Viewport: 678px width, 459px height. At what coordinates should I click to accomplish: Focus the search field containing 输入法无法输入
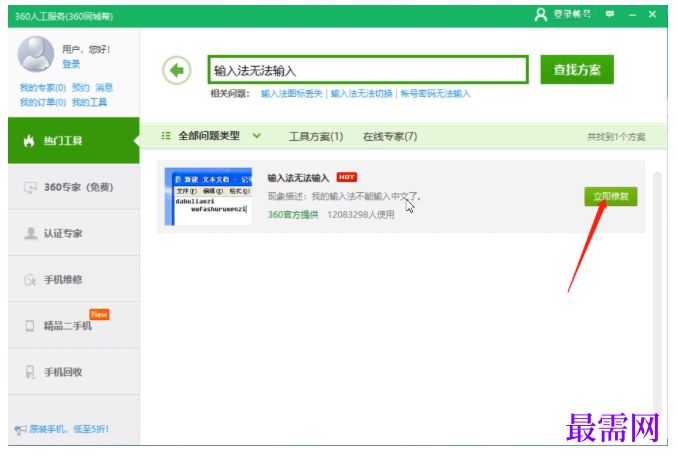pos(368,70)
